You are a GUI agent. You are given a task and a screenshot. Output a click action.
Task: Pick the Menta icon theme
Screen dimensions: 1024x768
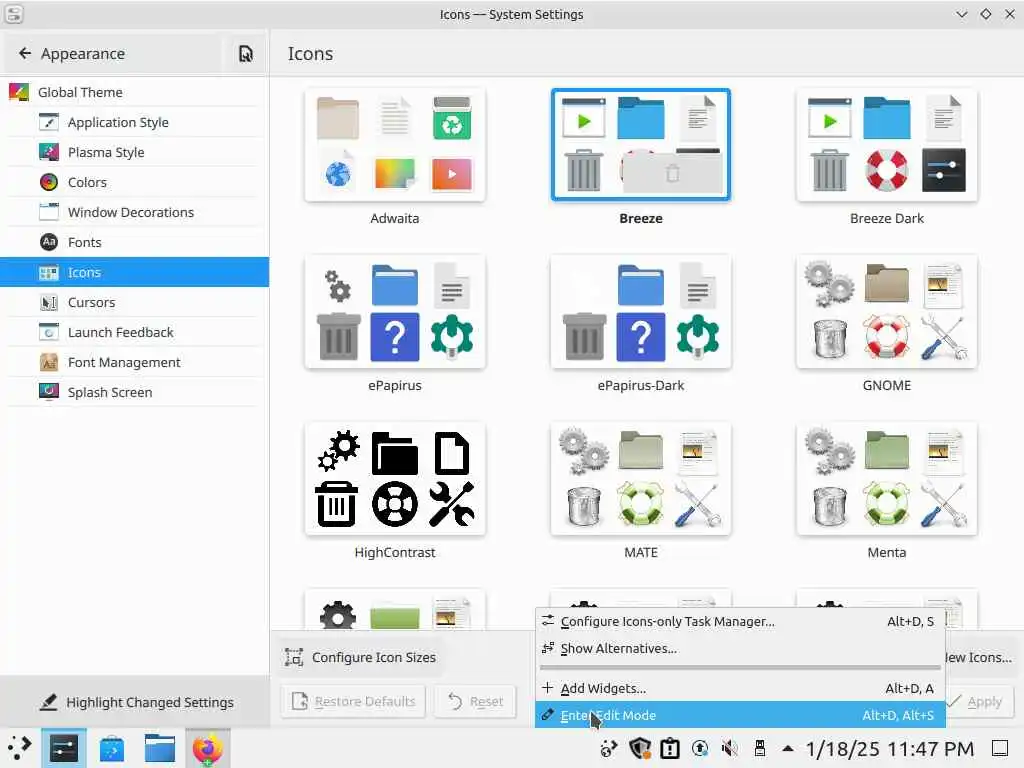(x=887, y=479)
